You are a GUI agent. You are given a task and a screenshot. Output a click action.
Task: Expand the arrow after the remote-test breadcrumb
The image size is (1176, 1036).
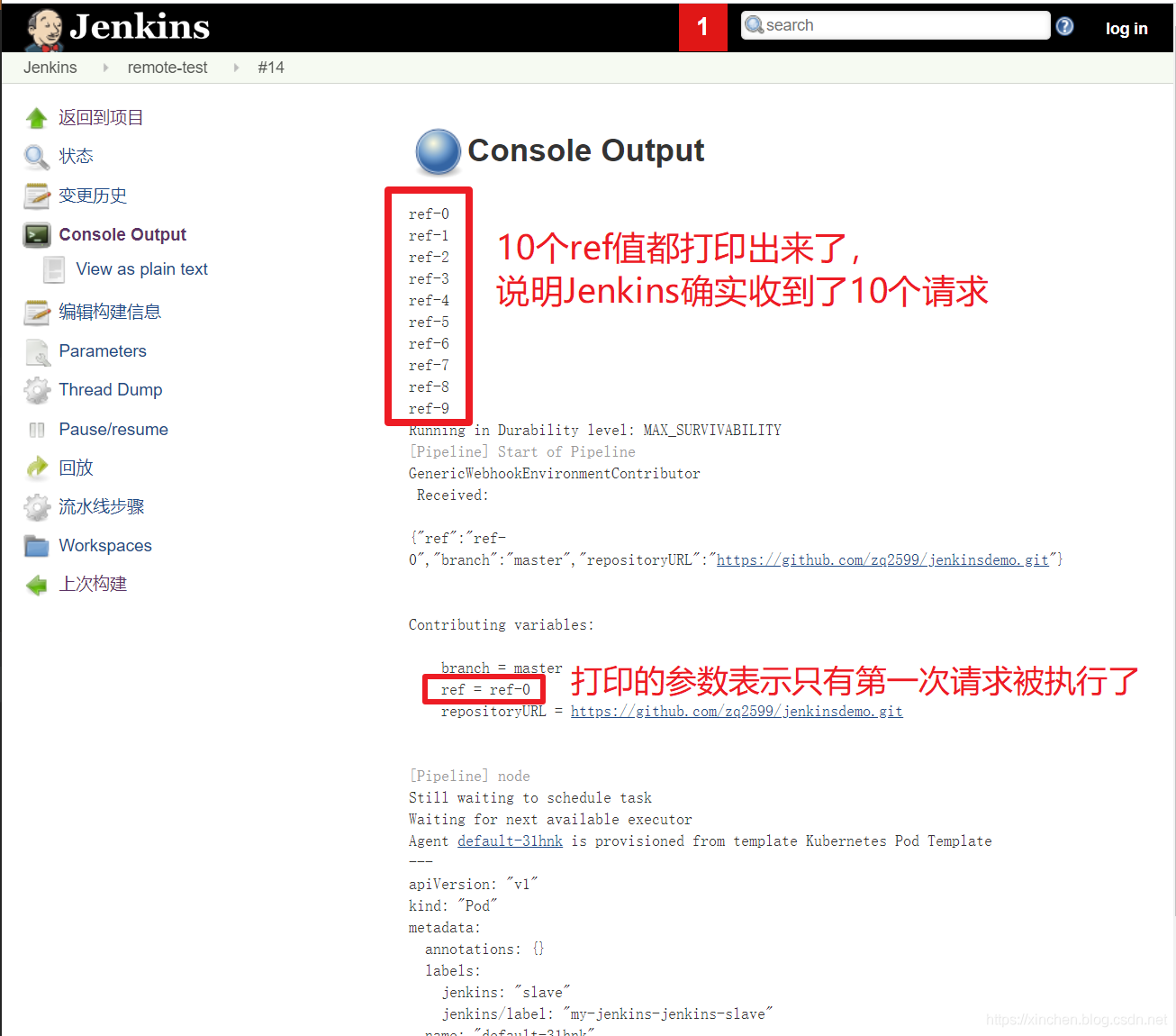(236, 68)
